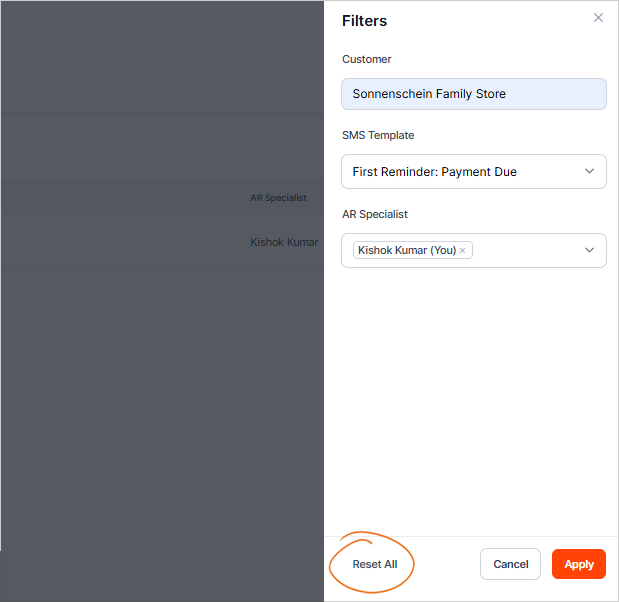Click the Customer field label
Viewport: 619px width, 602px height.
point(366,60)
